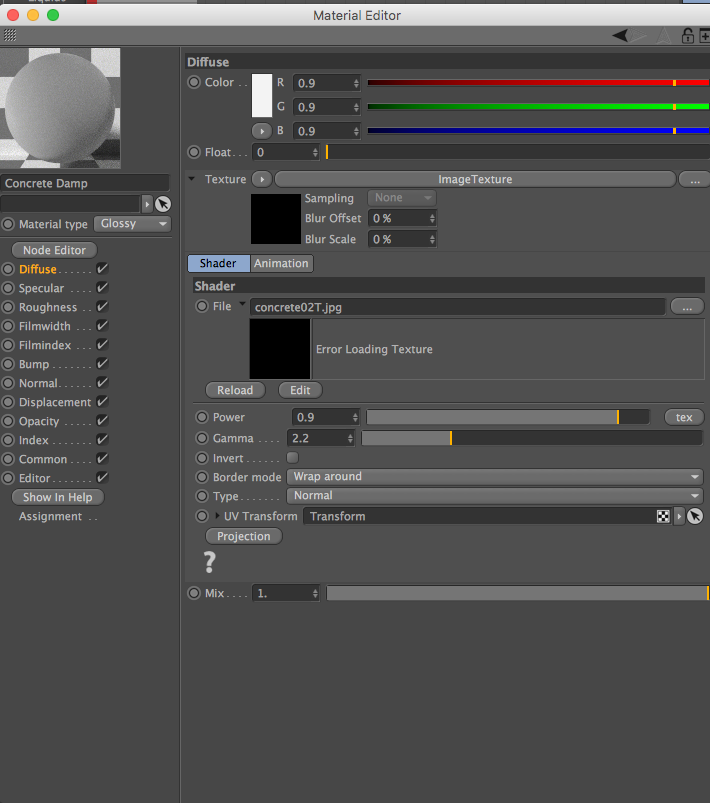Click the picker cursor icon beside layer field
This screenshot has height=803, width=710.
point(163,204)
